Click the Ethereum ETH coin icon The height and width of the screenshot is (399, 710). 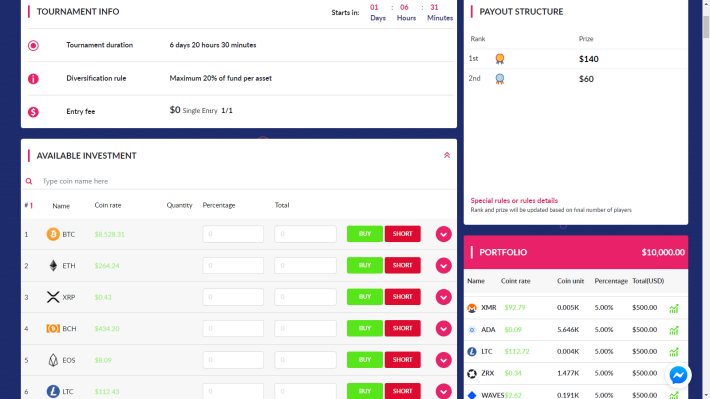tap(53, 265)
